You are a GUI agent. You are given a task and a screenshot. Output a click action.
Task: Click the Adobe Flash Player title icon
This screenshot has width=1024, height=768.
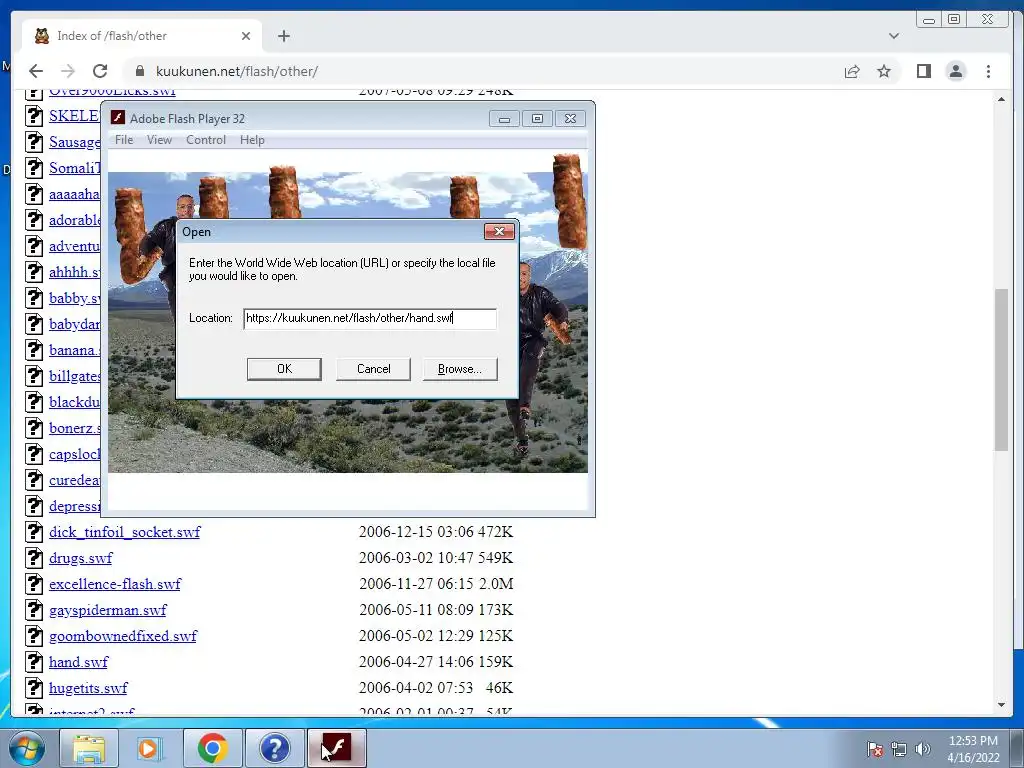click(x=118, y=118)
